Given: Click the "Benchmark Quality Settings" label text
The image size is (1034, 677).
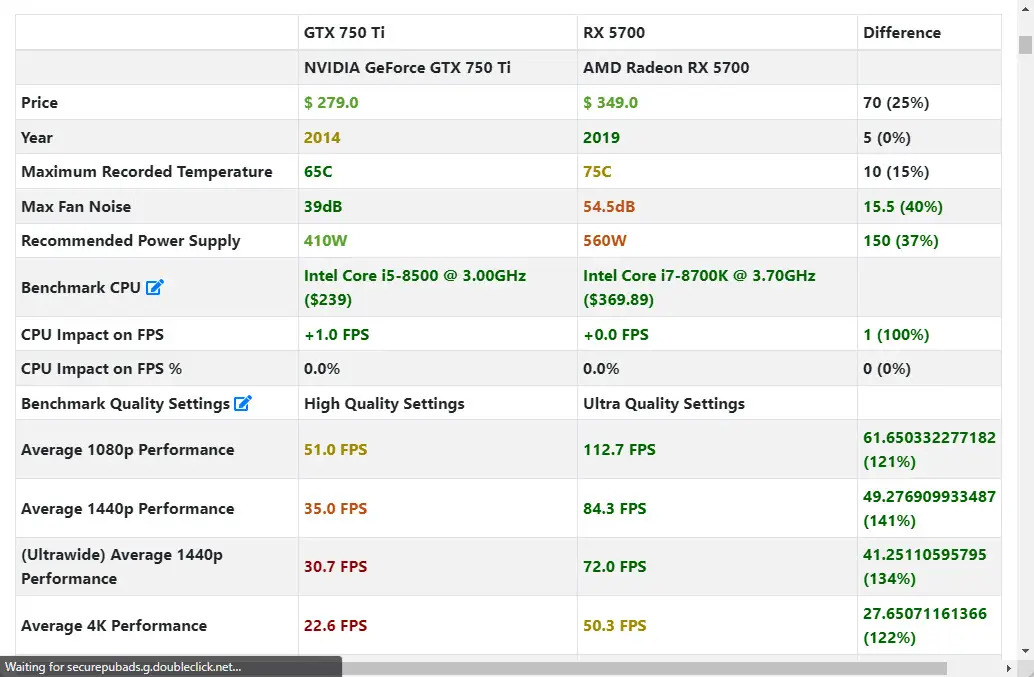Looking at the screenshot, I should pos(125,403).
